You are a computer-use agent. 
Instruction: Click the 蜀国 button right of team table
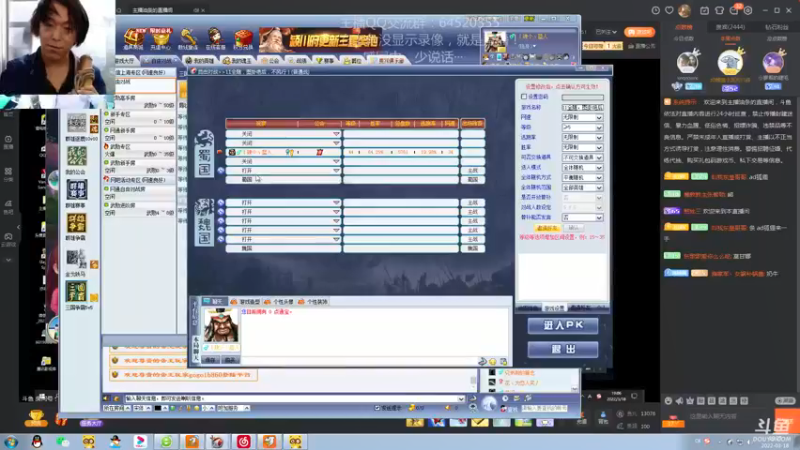472,180
